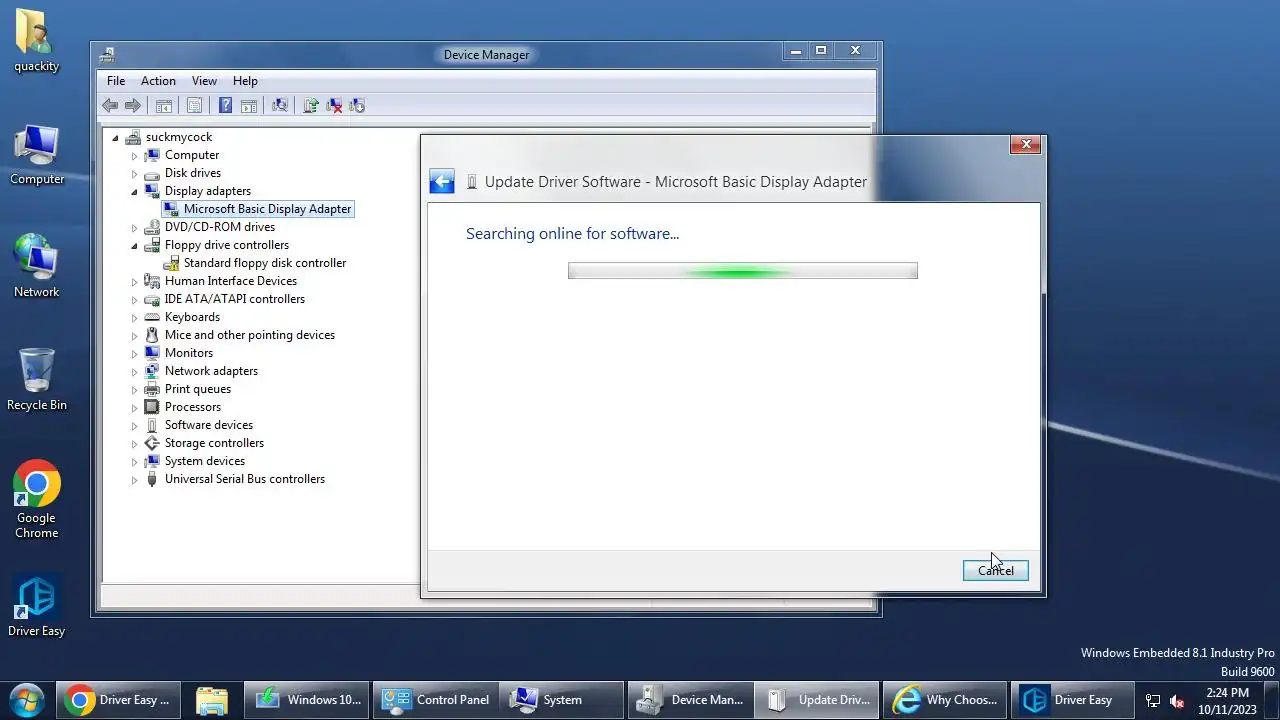Click the Show desktop strip beside the clock
The height and width of the screenshot is (720, 1280).
point(1273,700)
